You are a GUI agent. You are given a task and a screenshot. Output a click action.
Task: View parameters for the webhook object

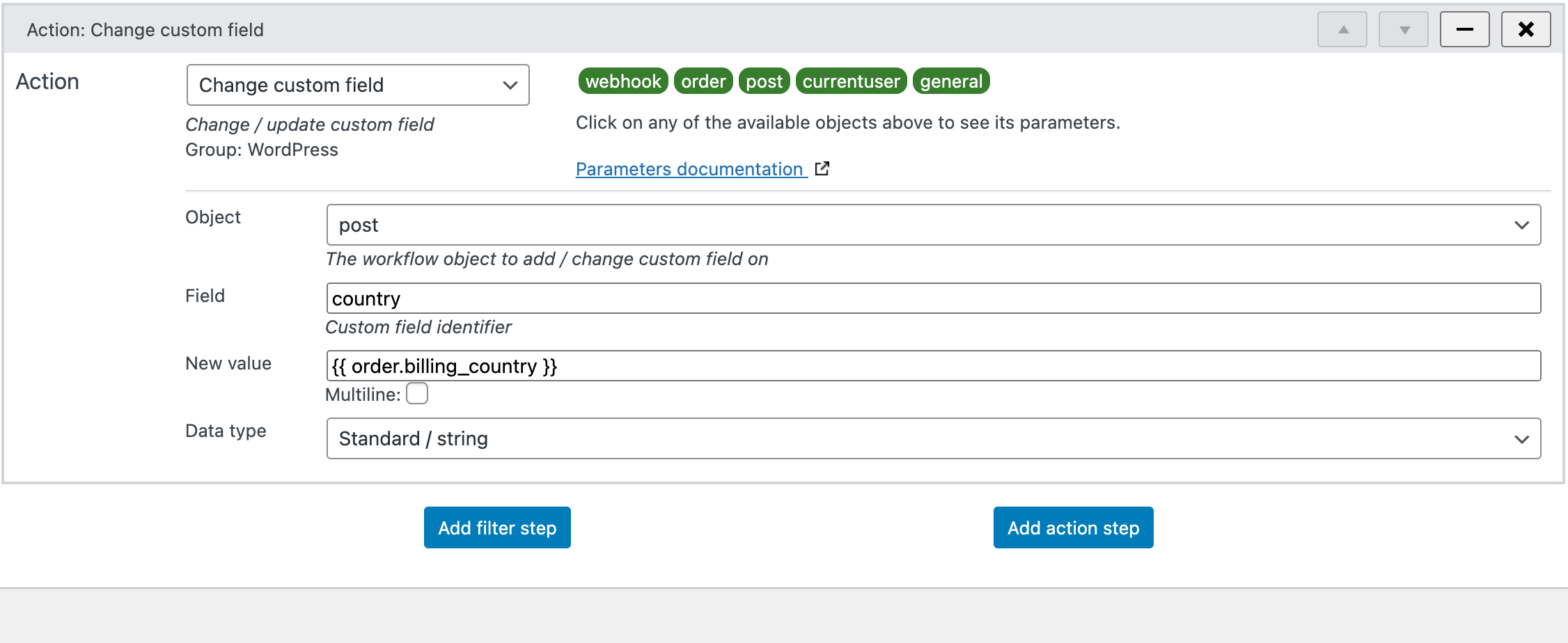click(x=622, y=81)
